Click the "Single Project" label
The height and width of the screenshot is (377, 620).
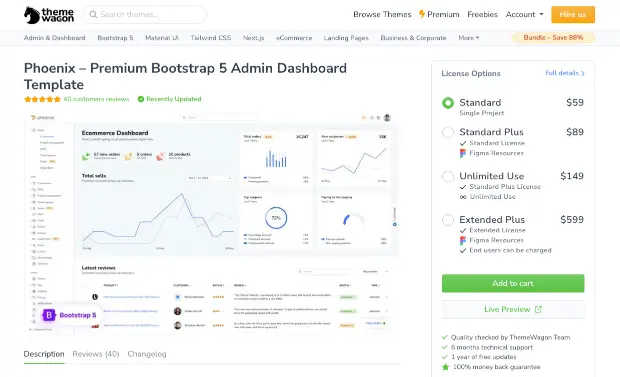coord(482,113)
